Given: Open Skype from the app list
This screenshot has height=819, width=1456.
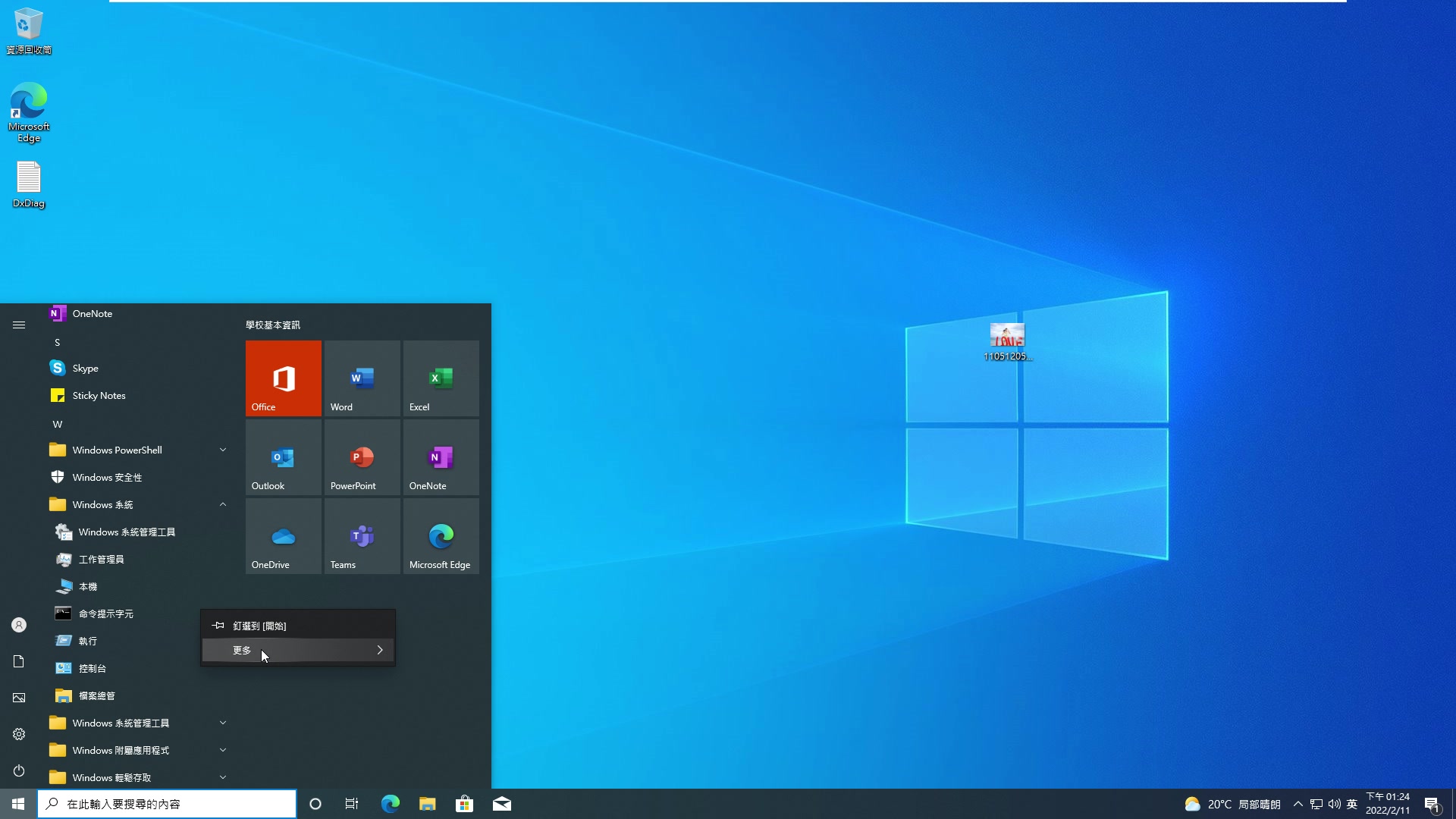Looking at the screenshot, I should tap(86, 368).
